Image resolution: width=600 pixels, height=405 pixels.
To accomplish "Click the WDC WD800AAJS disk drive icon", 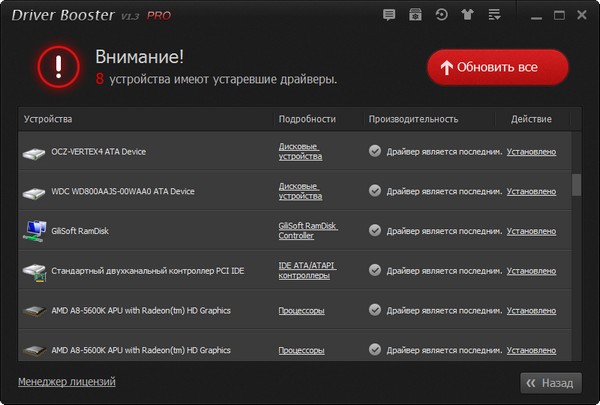I will tap(34, 193).
